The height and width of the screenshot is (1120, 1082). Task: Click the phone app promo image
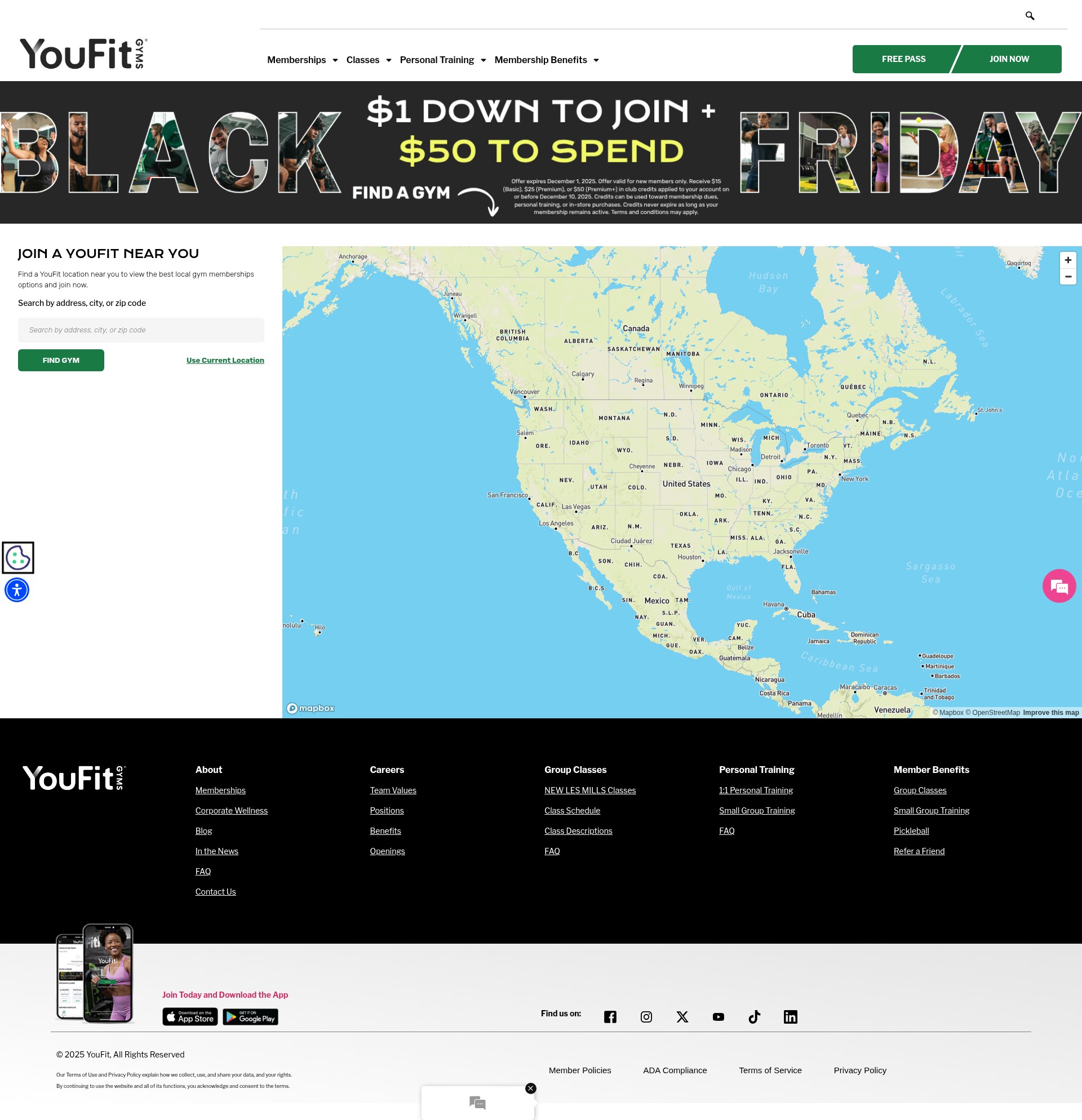[x=95, y=974]
